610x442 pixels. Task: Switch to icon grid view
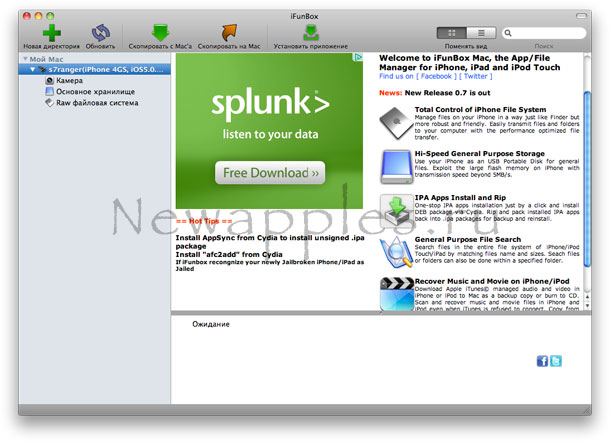click(x=452, y=33)
